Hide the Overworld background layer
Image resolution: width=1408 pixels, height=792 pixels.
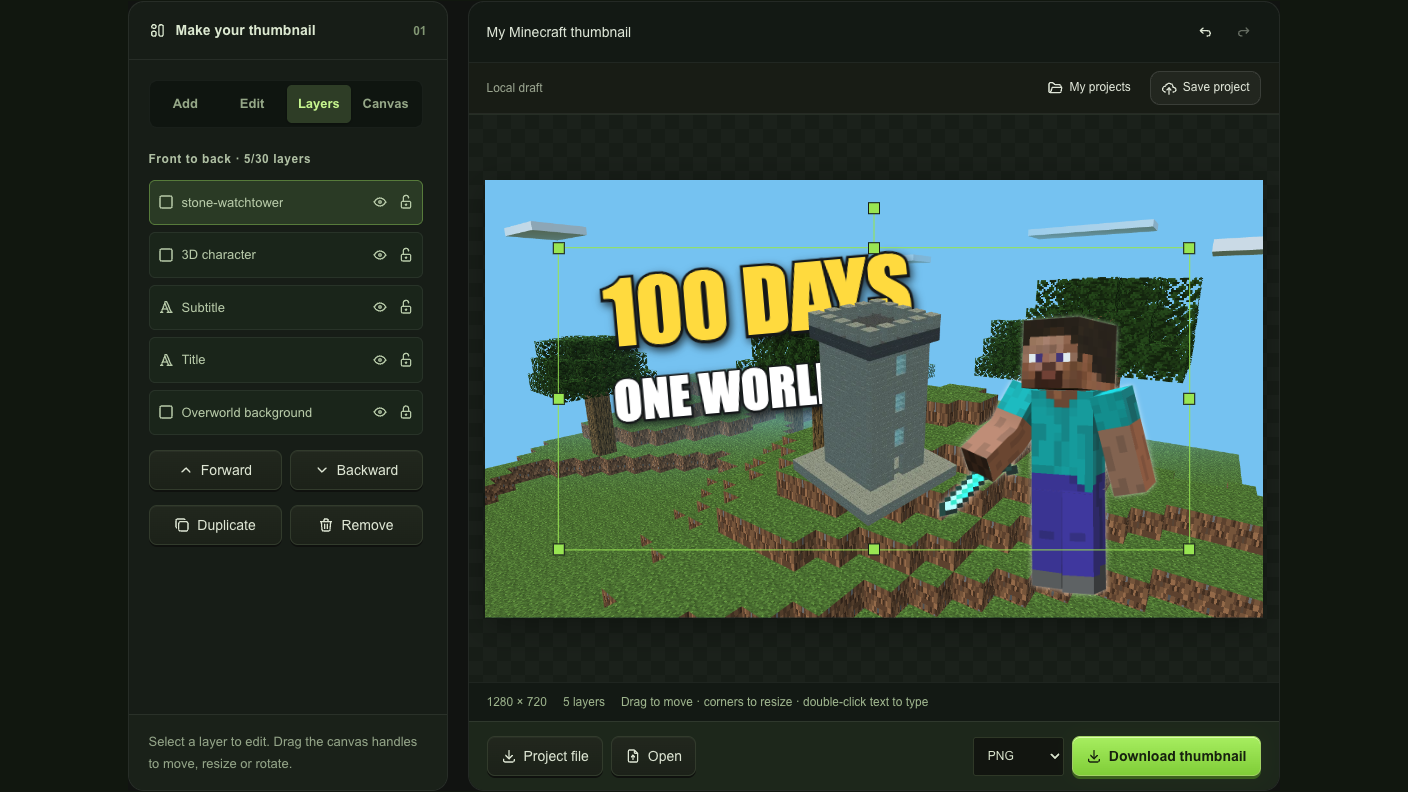pos(380,412)
